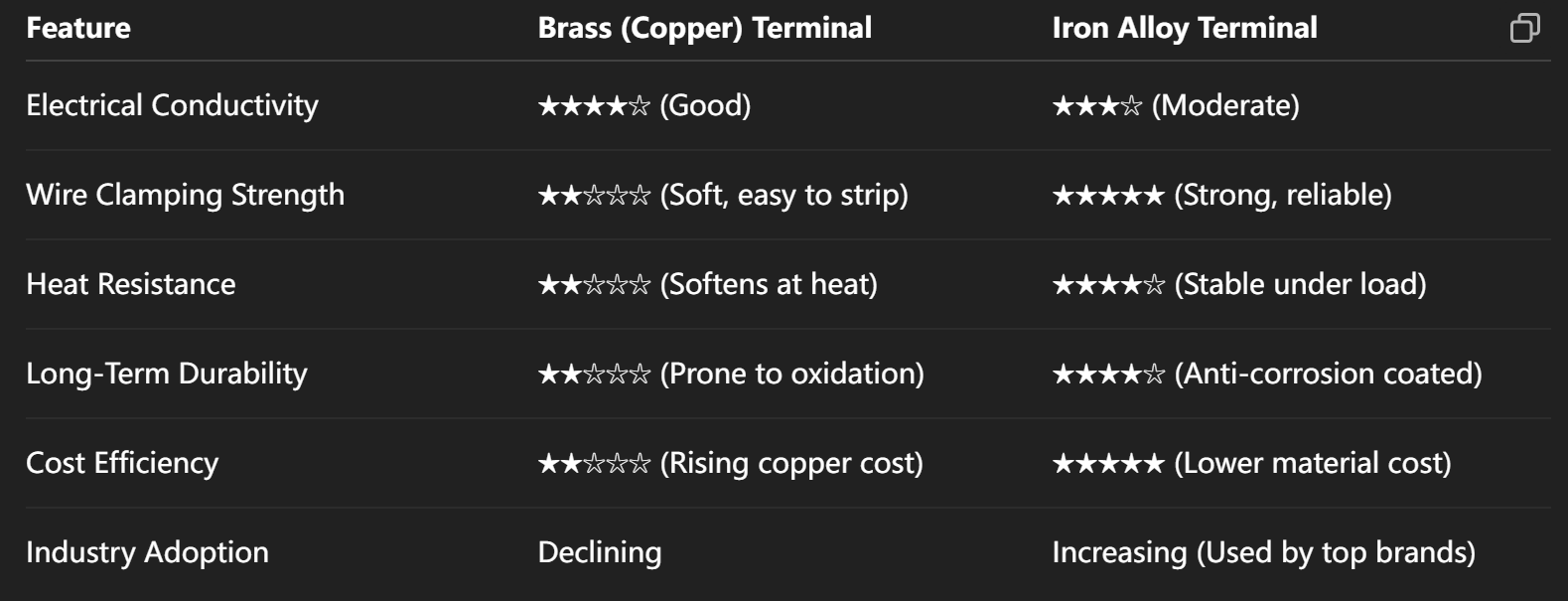This screenshot has height=601, width=1568.
Task: Click 'Increasing (Used by top brands)' cell
Action: (x=1263, y=552)
